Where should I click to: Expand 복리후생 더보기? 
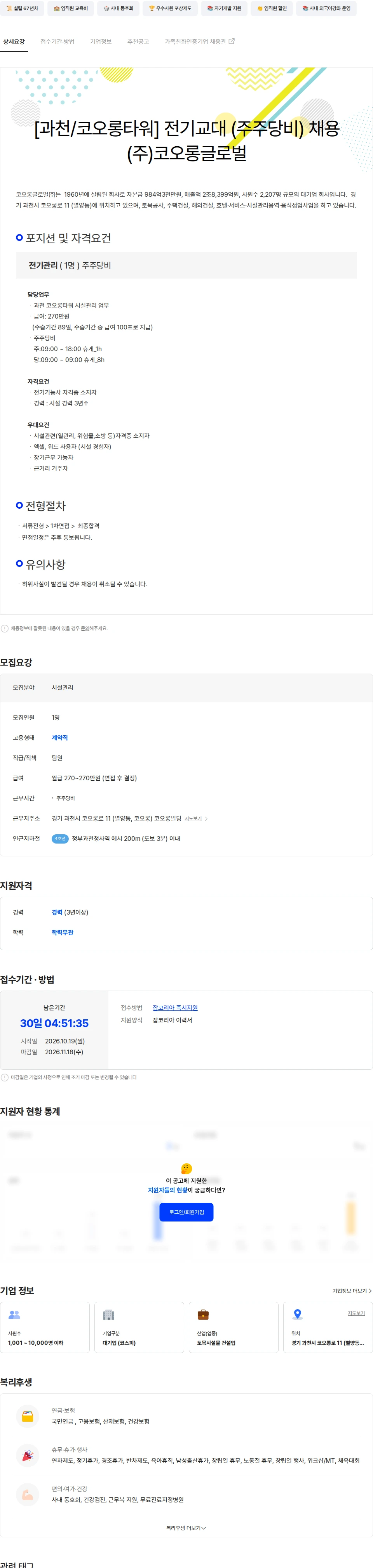point(186,1528)
